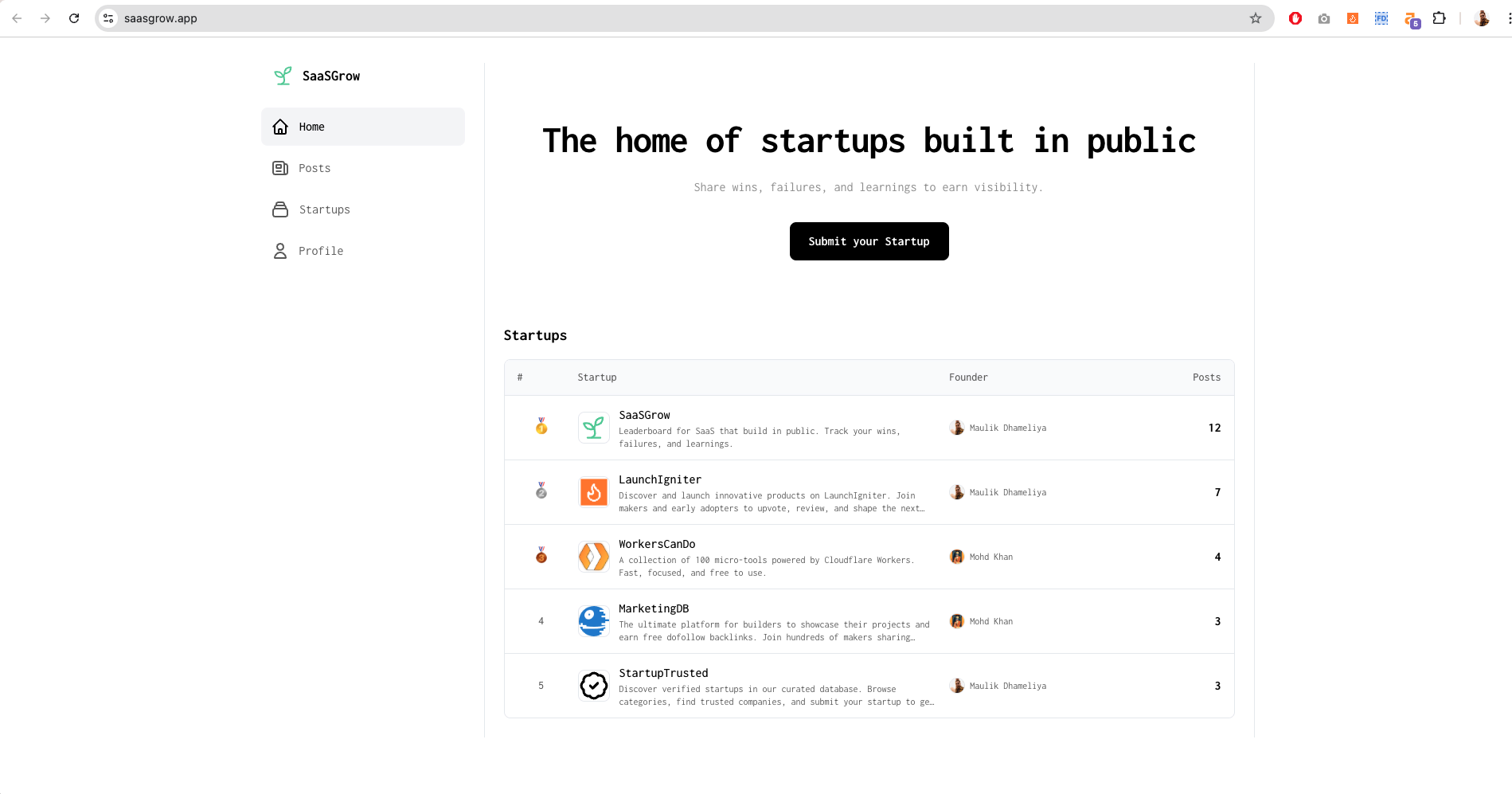The image size is (1512, 794).
Task: Go to Startups in the sidebar menu
Action: click(x=324, y=209)
